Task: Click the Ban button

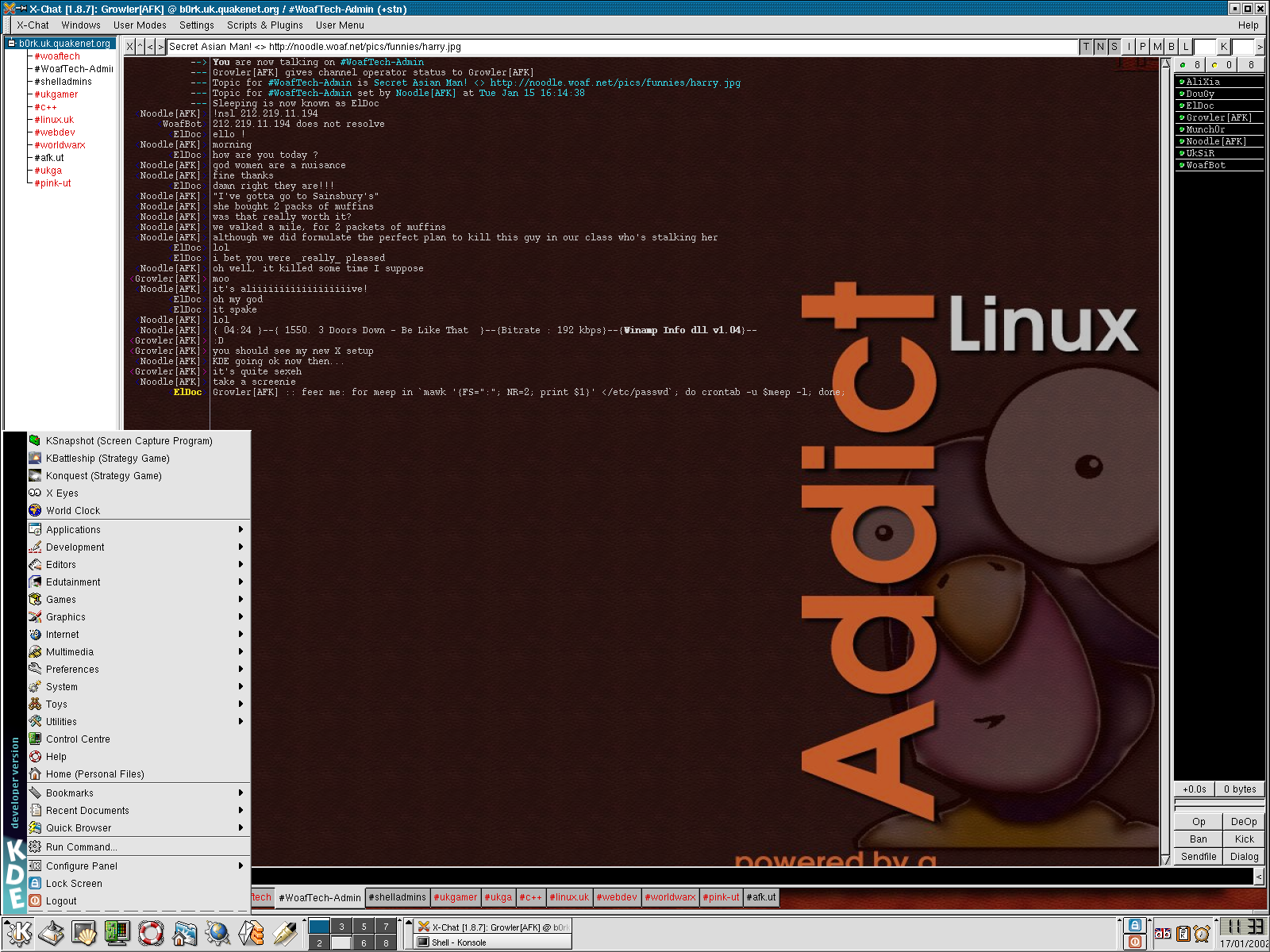Action: pos(1199,839)
